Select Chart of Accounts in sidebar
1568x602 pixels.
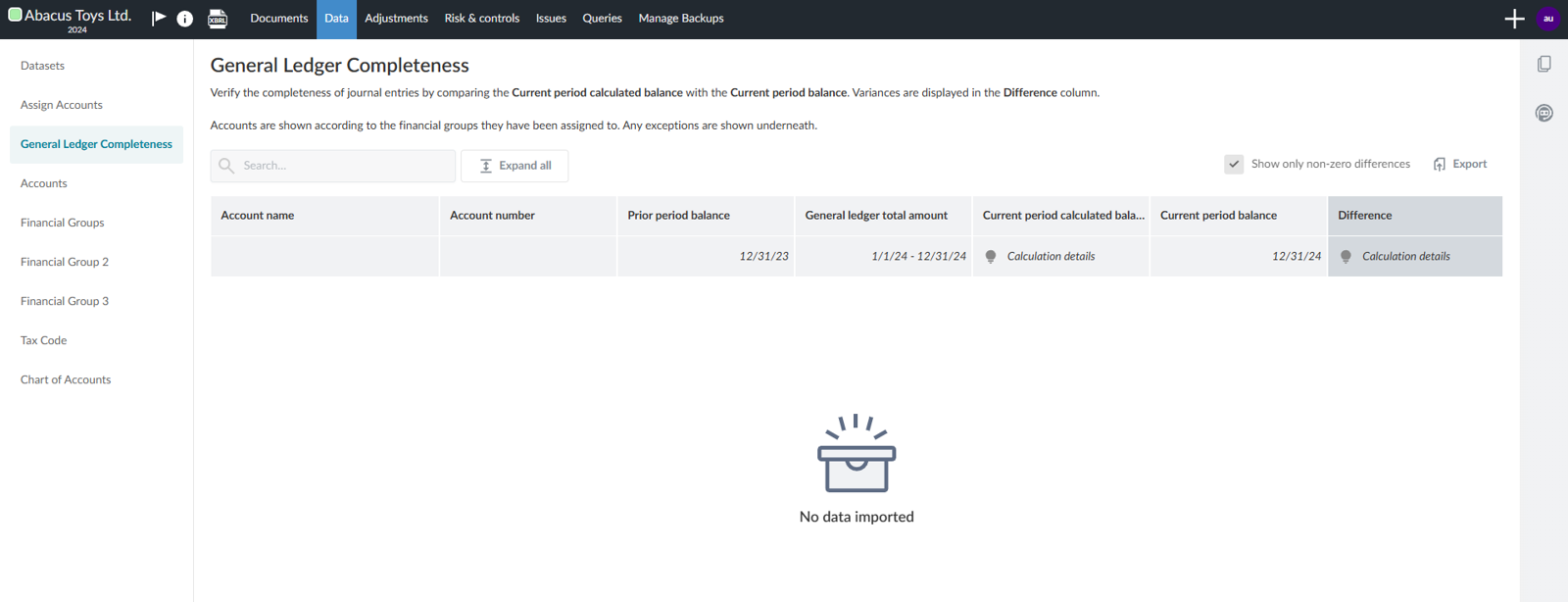tap(66, 379)
